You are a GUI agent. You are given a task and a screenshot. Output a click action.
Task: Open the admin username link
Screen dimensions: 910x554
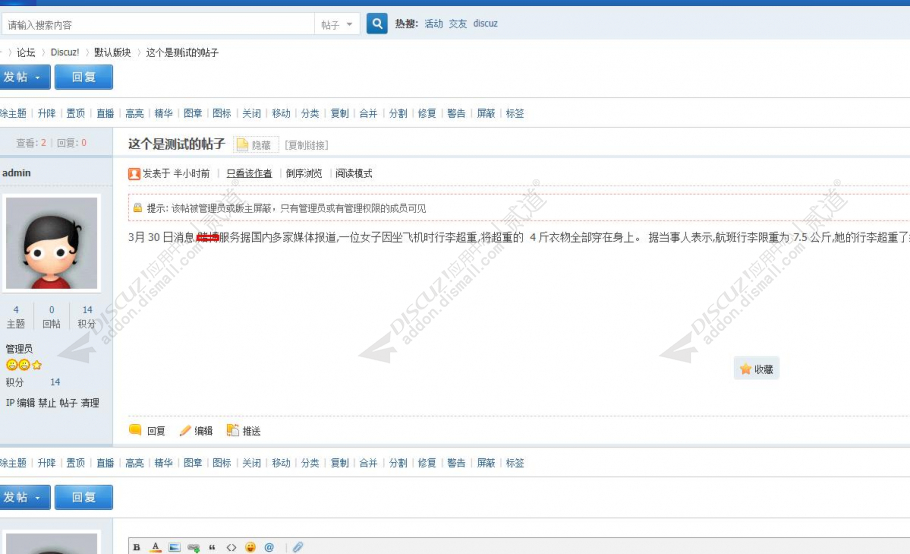click(x=16, y=173)
